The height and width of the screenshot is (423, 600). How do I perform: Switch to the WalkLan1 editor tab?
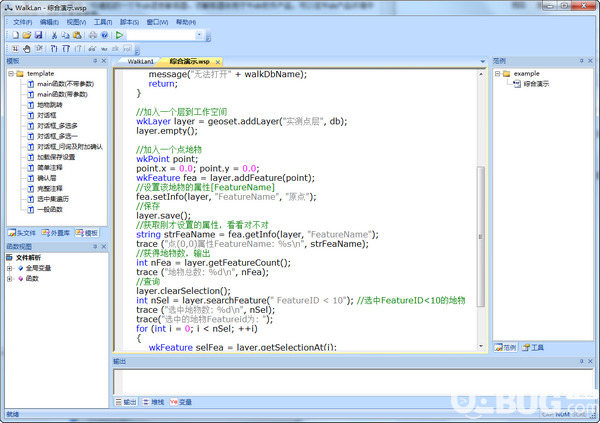[140, 62]
